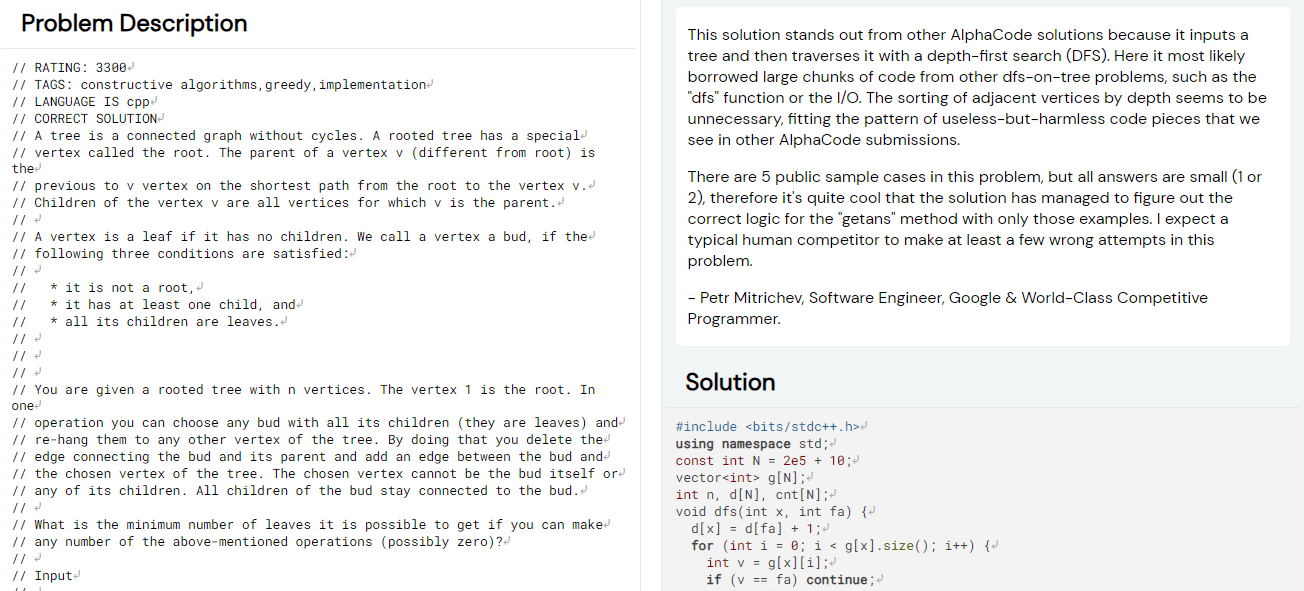Click the Solution heading
Image resolution: width=1304 pixels, height=591 pixels.
pyautogui.click(x=730, y=382)
